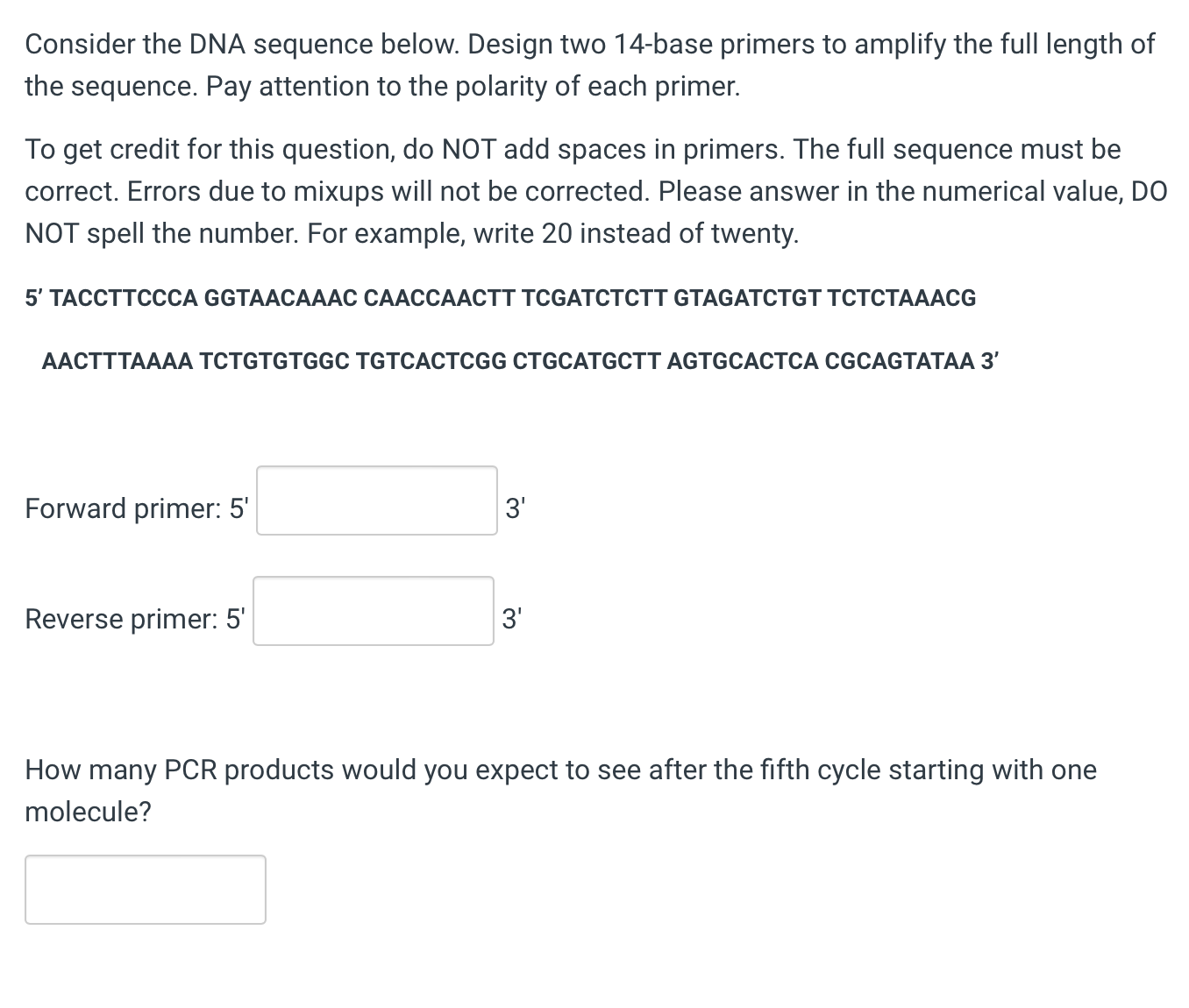Click the sequence block AACTTTAAAA
This screenshot has height=1008, width=1189.
tap(117, 362)
